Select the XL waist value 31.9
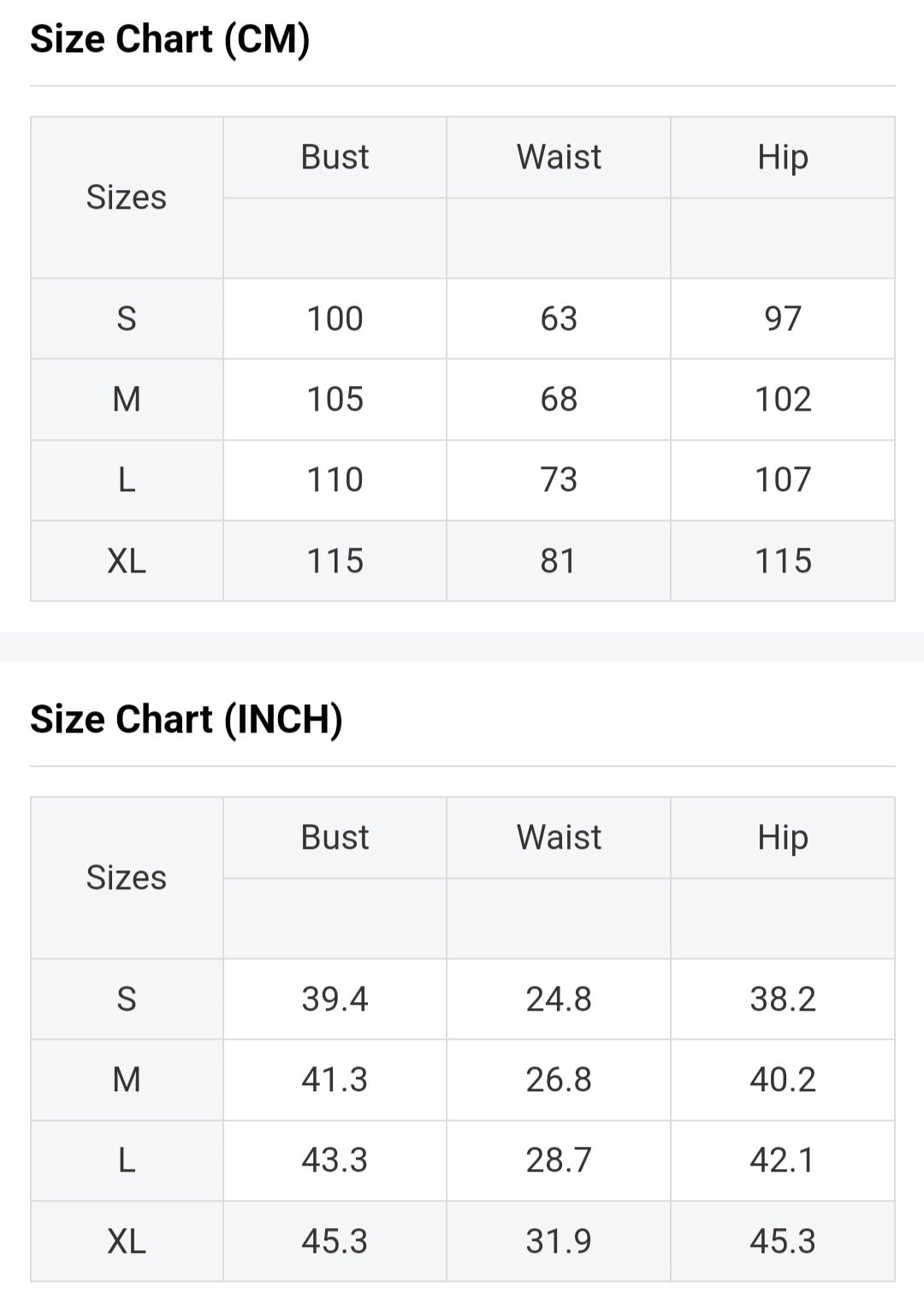This screenshot has height=1294, width=924. (559, 1241)
